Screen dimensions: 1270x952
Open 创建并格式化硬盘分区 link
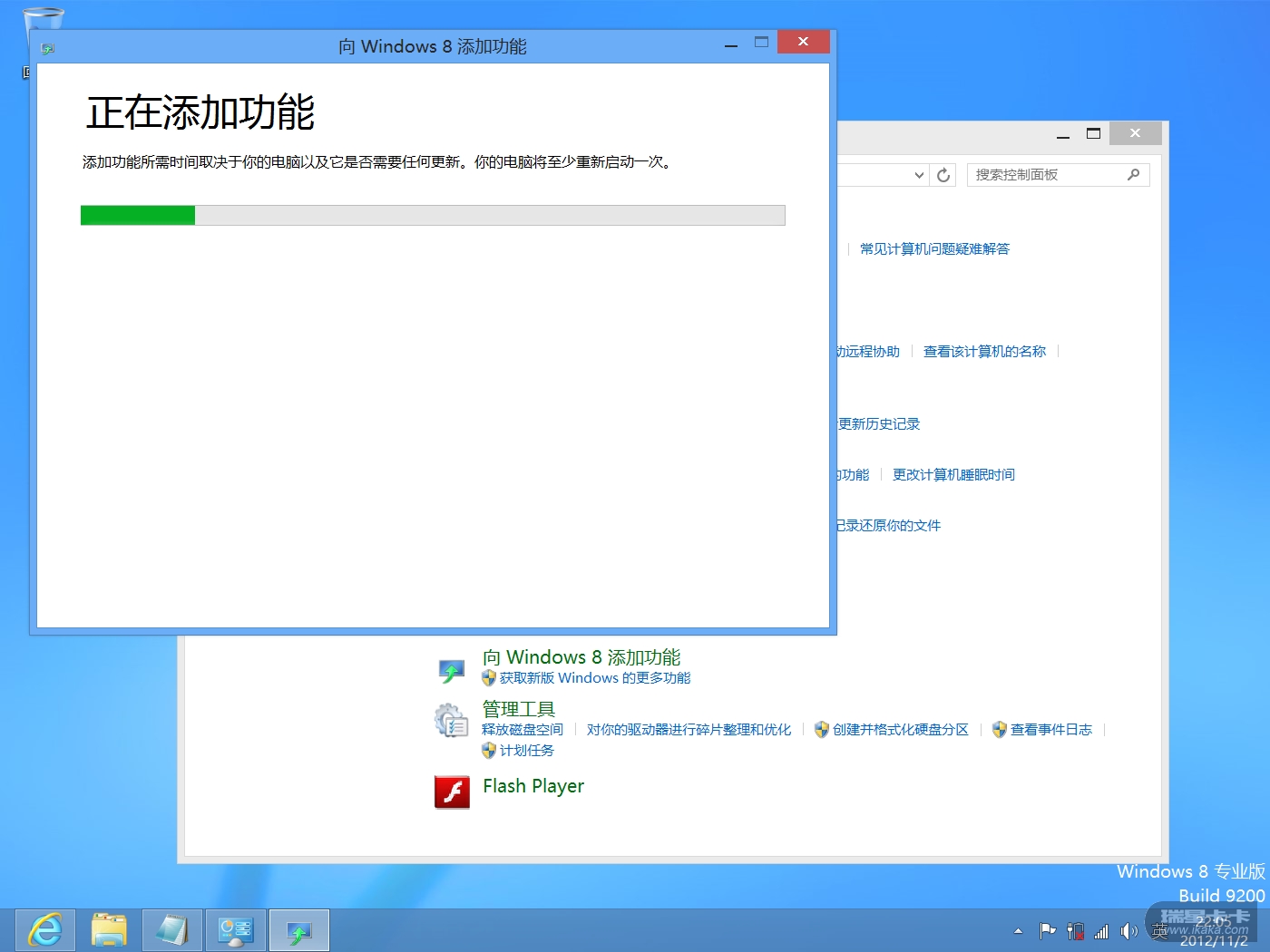tap(901, 730)
